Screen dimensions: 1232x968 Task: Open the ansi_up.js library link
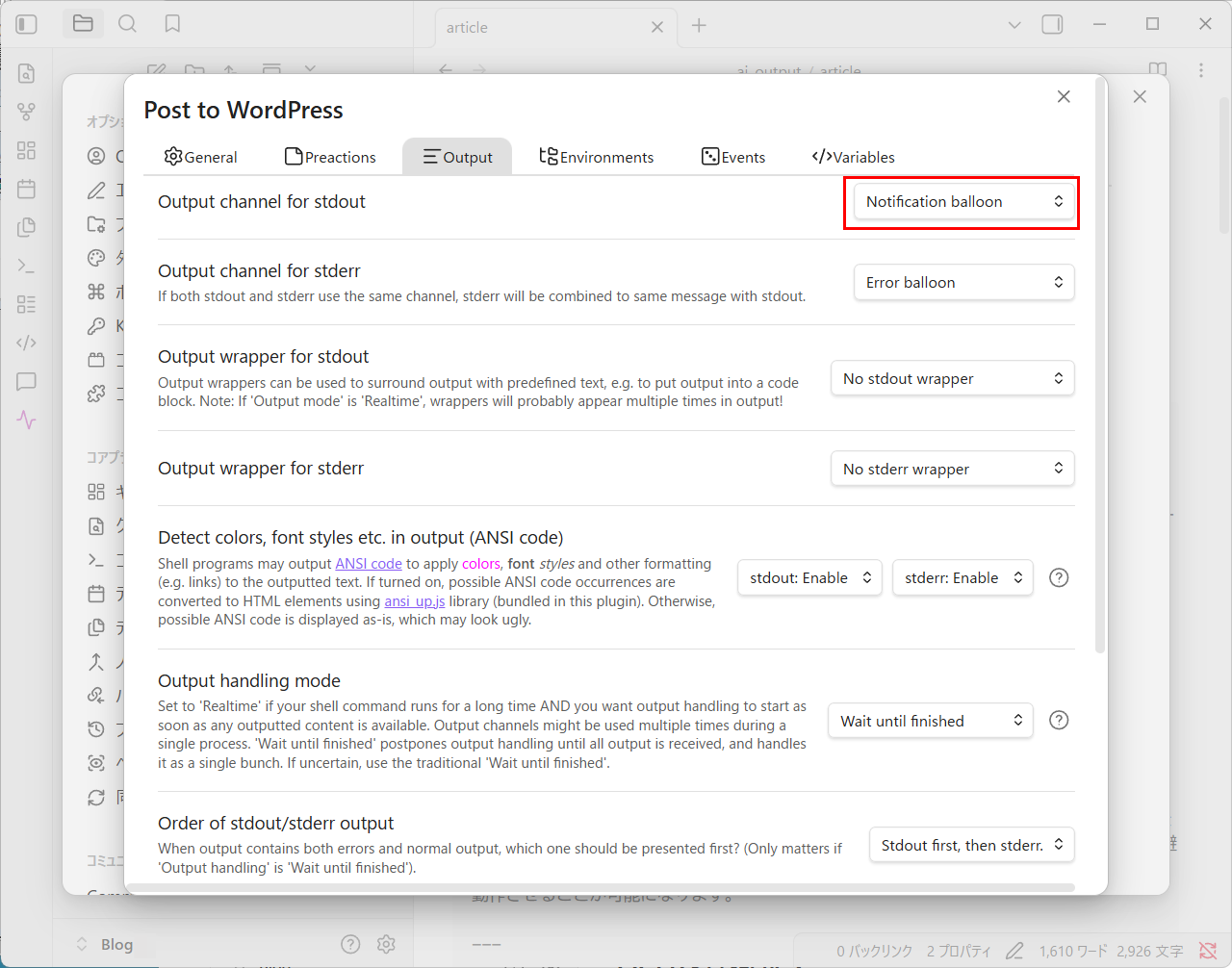(x=415, y=601)
